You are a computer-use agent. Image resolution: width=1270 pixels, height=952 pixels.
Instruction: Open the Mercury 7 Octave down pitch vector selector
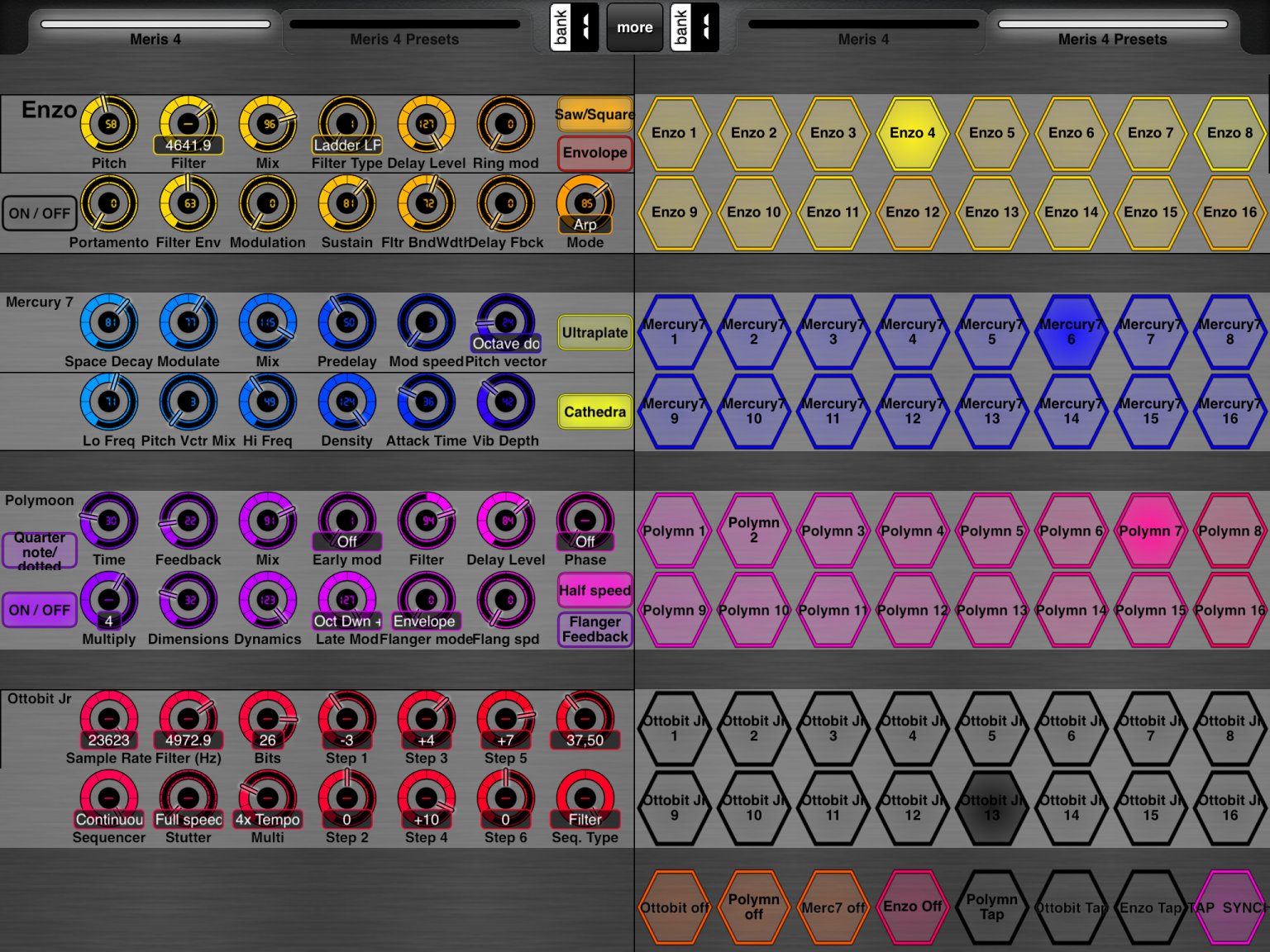point(506,343)
